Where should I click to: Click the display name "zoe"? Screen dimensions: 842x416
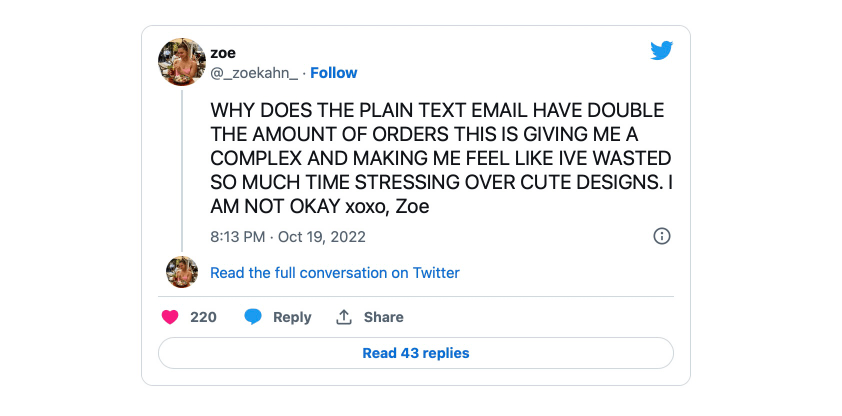click(221, 53)
